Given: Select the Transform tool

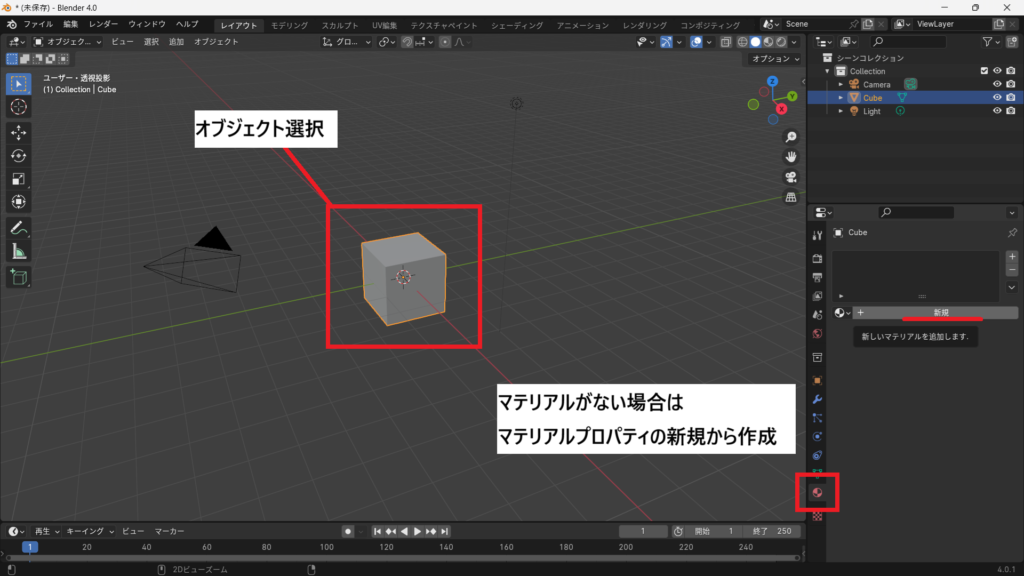Looking at the screenshot, I should point(18,202).
